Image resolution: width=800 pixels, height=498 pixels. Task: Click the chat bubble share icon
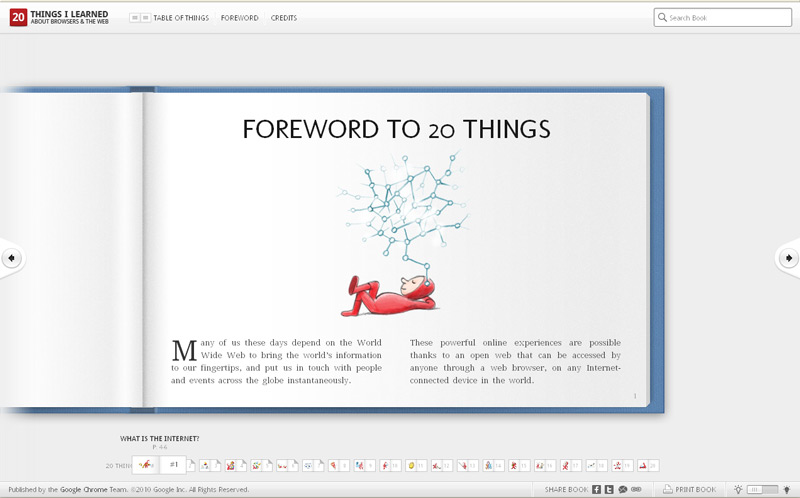tap(622, 489)
